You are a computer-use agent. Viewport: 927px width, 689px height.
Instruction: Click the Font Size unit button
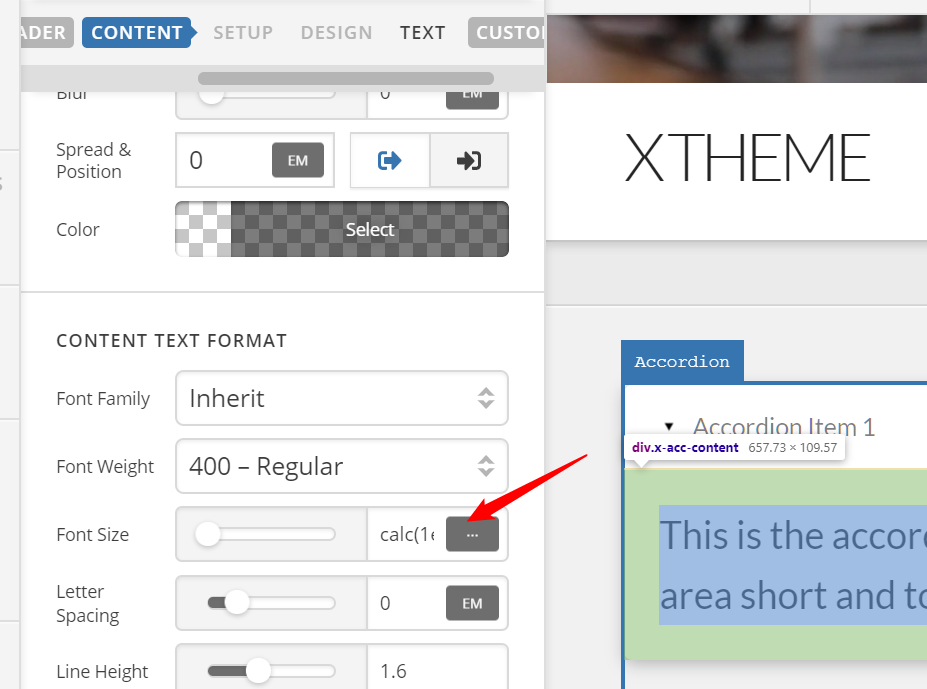pyautogui.click(x=472, y=534)
